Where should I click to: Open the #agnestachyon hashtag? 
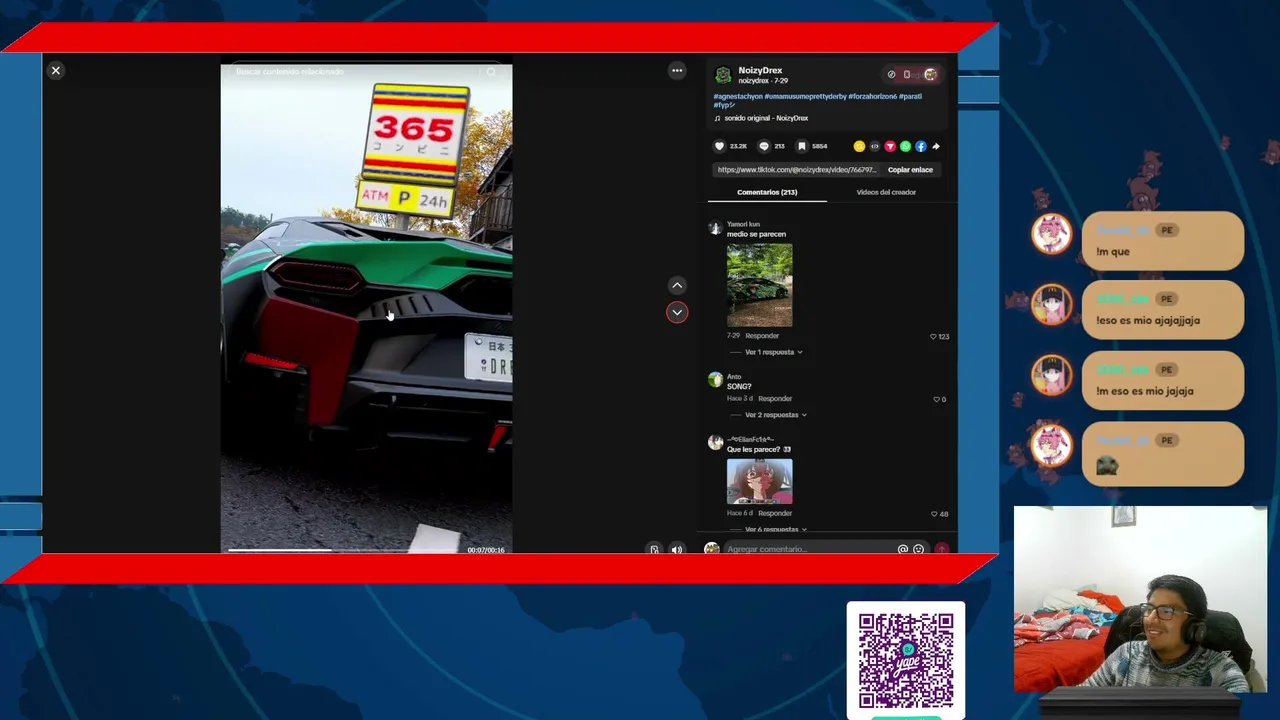click(737, 96)
